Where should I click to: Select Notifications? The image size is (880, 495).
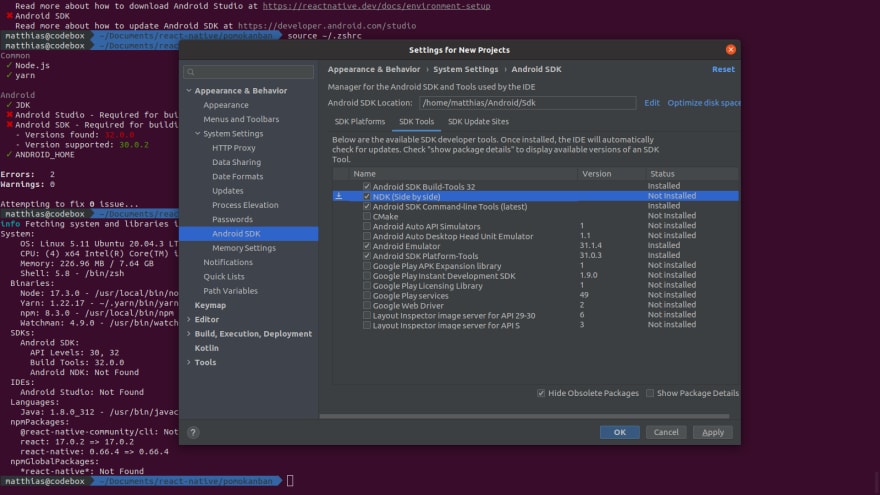pyautogui.click(x=228, y=262)
